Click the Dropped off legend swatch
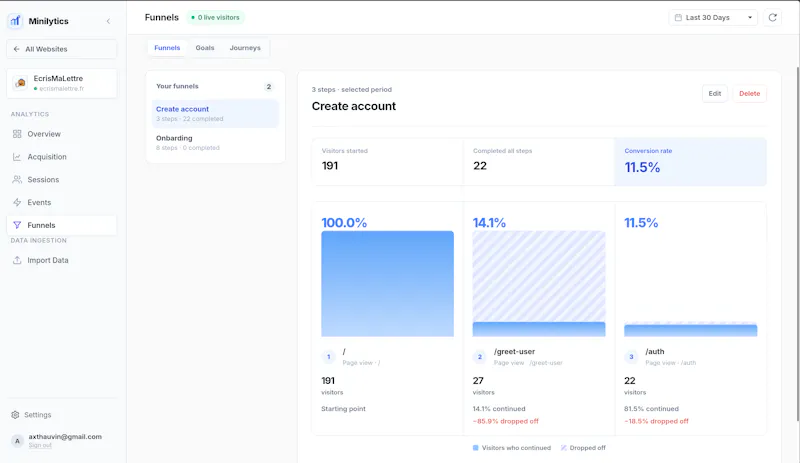This screenshot has width=800, height=463. (x=563, y=448)
